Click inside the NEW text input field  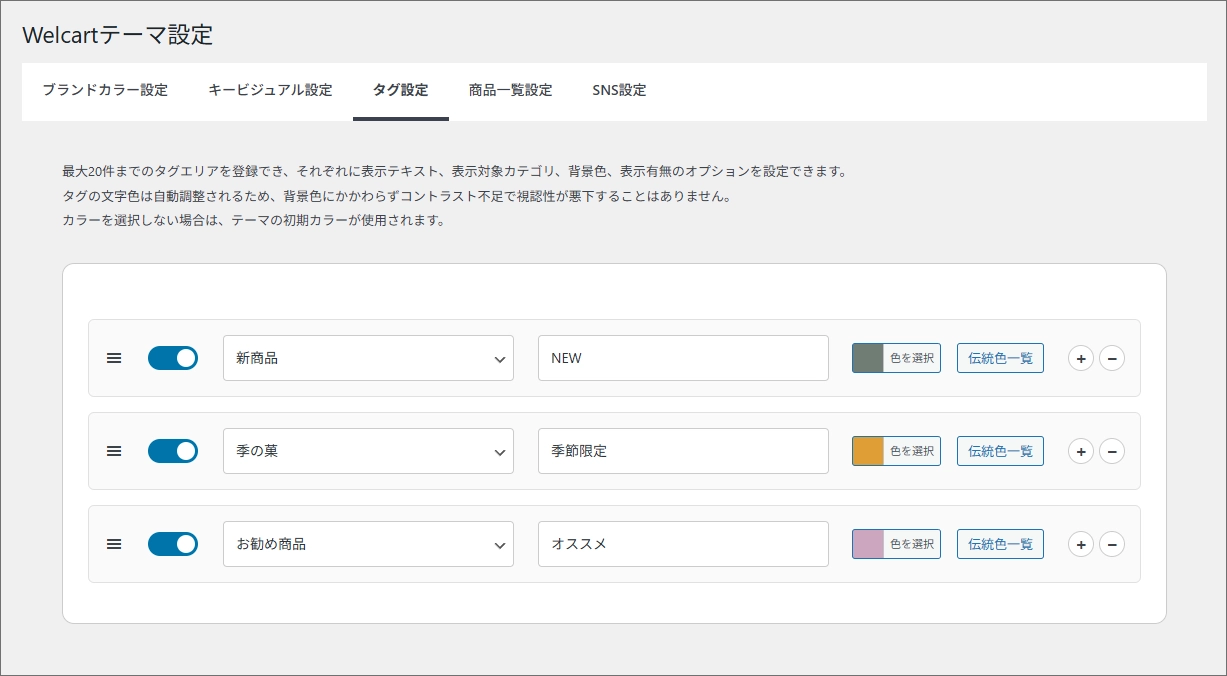[683, 357]
